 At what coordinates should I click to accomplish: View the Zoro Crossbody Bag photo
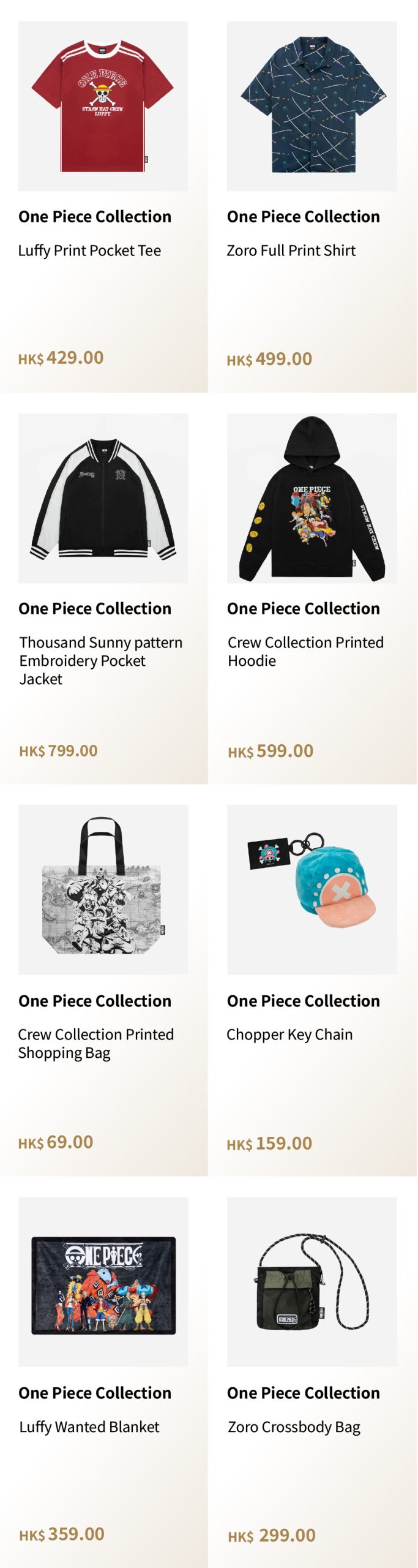click(x=312, y=1281)
